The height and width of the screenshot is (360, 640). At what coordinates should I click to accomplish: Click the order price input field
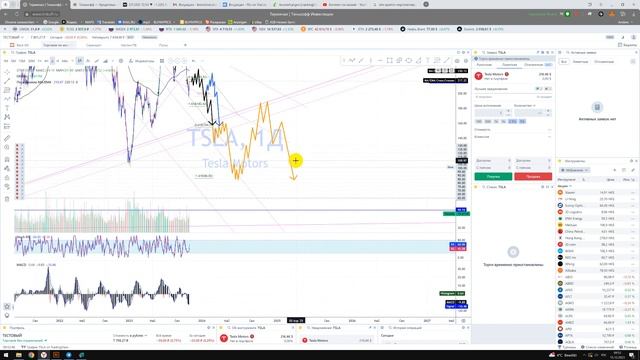[490, 112]
